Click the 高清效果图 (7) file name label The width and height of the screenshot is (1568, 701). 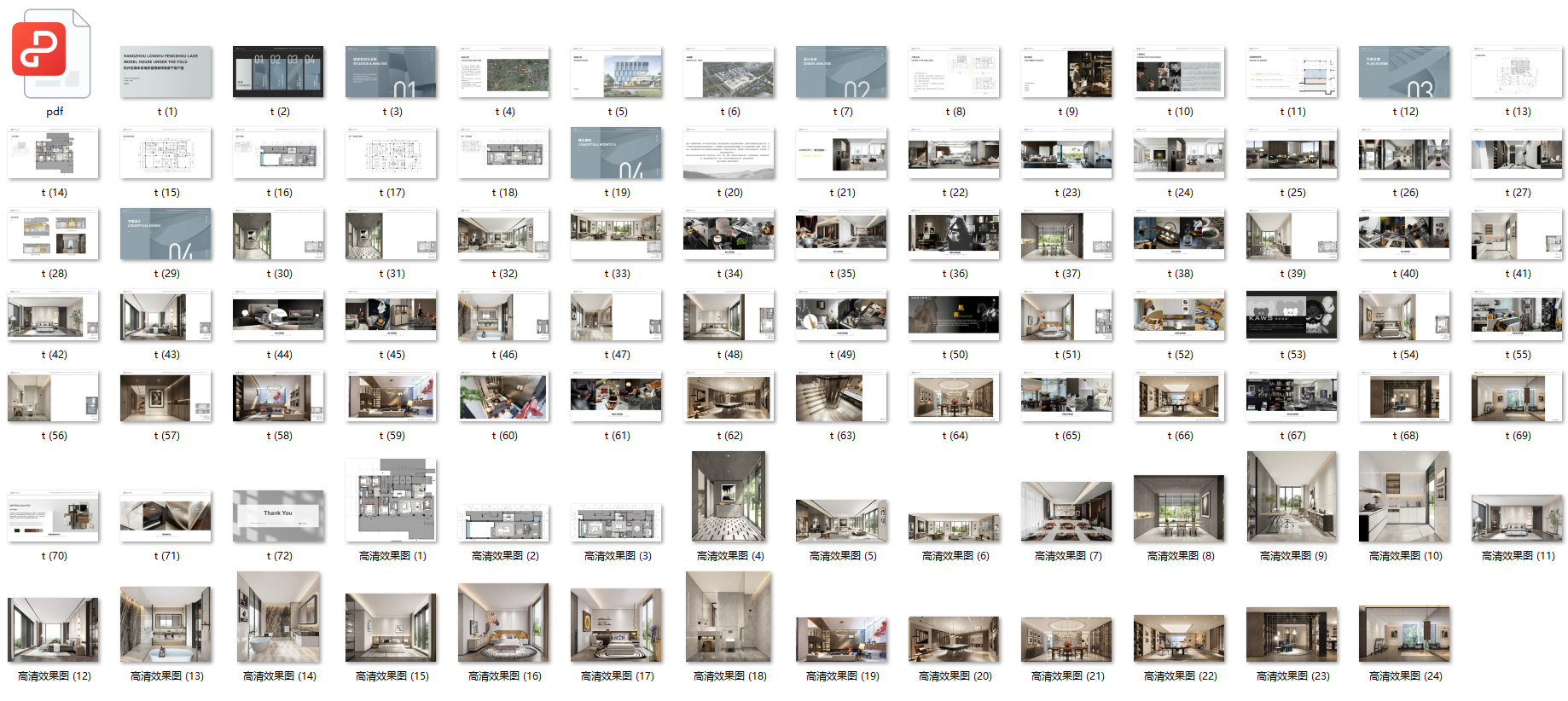point(1067,556)
